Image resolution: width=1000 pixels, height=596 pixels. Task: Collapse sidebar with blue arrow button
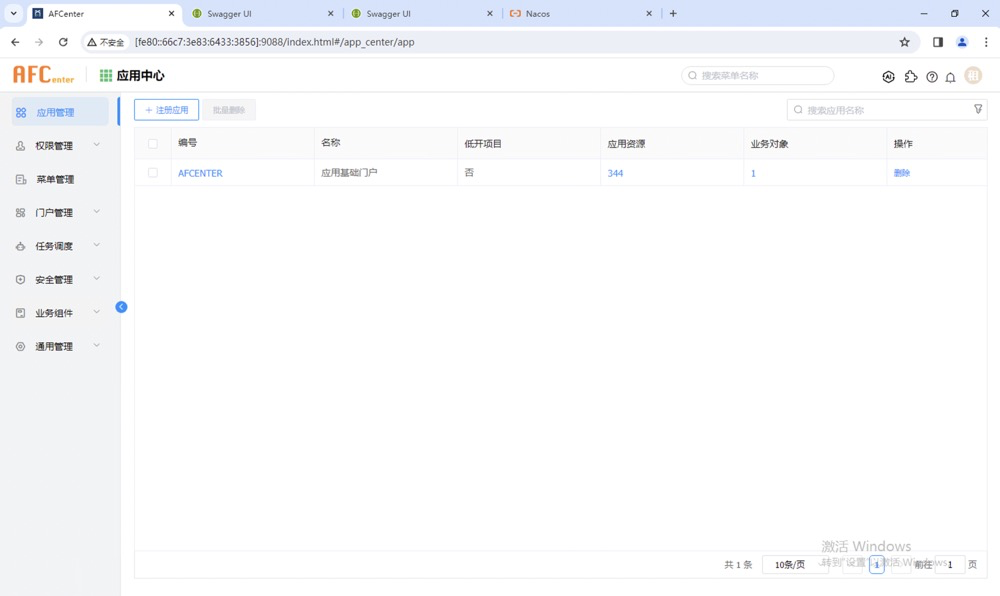121,307
